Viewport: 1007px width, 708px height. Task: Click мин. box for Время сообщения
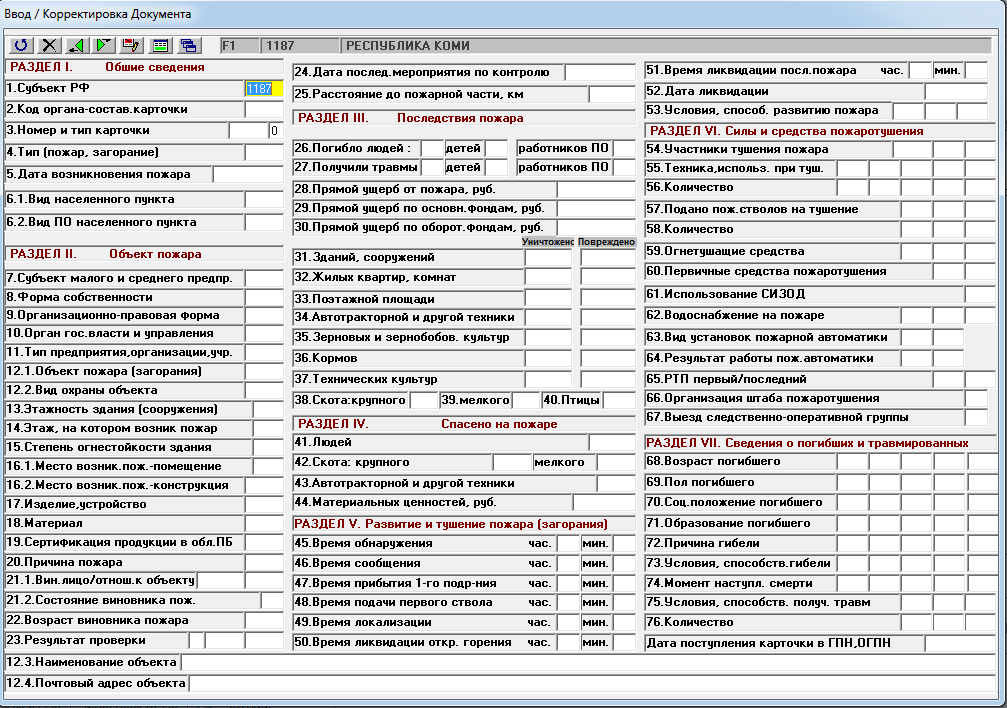click(624, 563)
